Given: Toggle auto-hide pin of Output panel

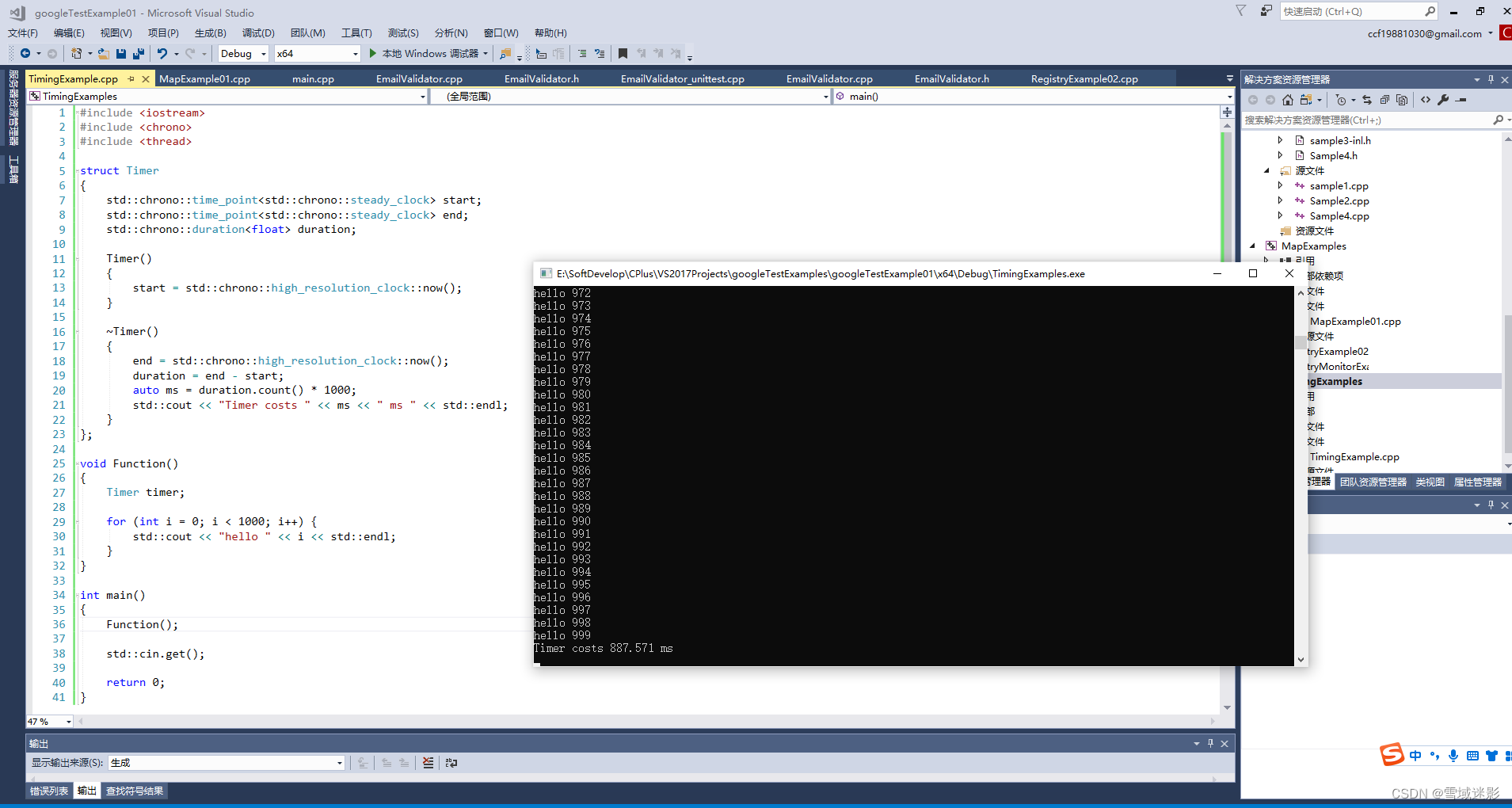Looking at the screenshot, I should (1210, 743).
